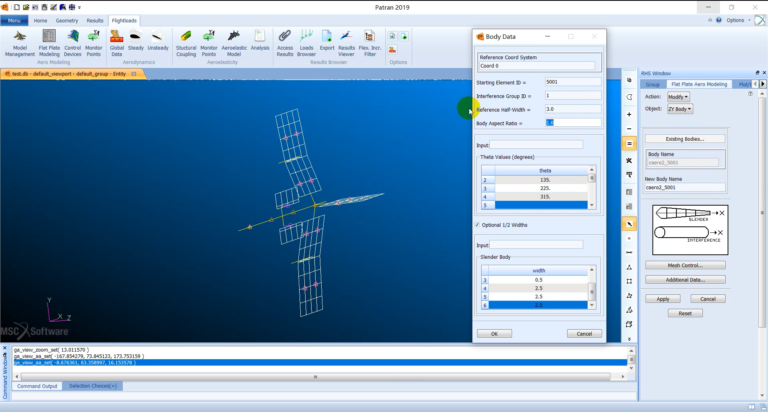Open the Aeroelastic Model tool
Viewport: 768px width, 412px height.
coord(234,44)
